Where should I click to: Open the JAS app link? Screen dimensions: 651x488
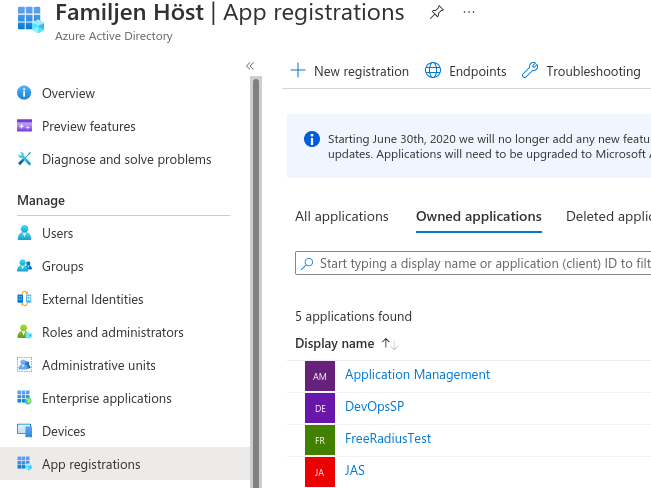355,471
